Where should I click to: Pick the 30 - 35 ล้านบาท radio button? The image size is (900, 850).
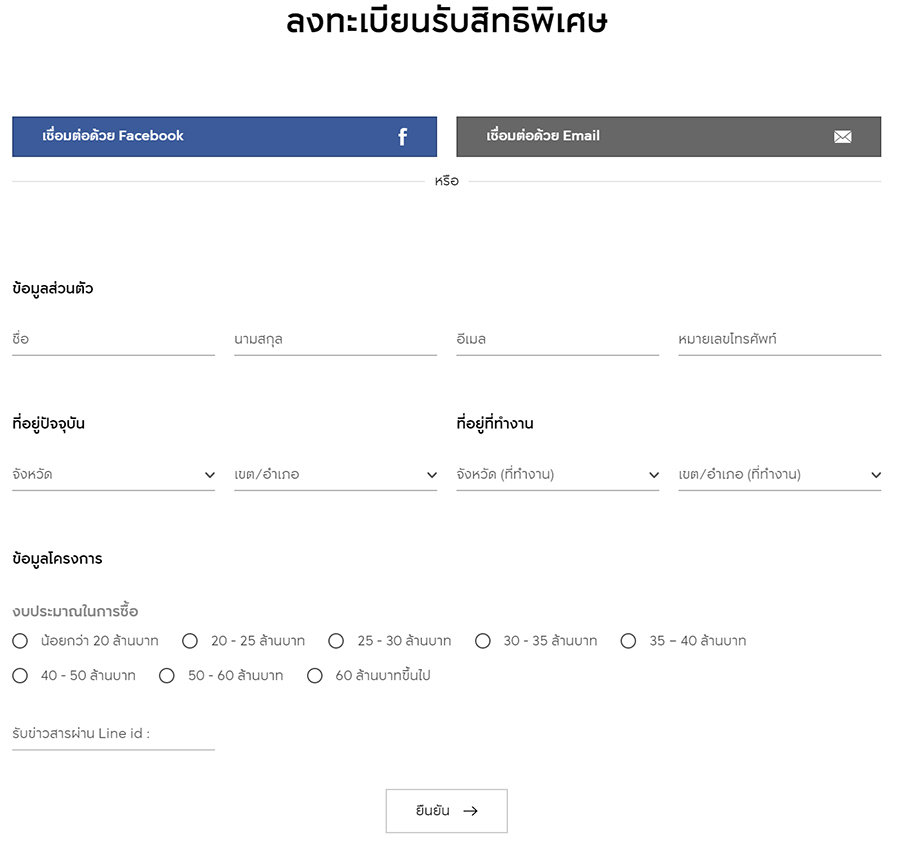tap(483, 641)
